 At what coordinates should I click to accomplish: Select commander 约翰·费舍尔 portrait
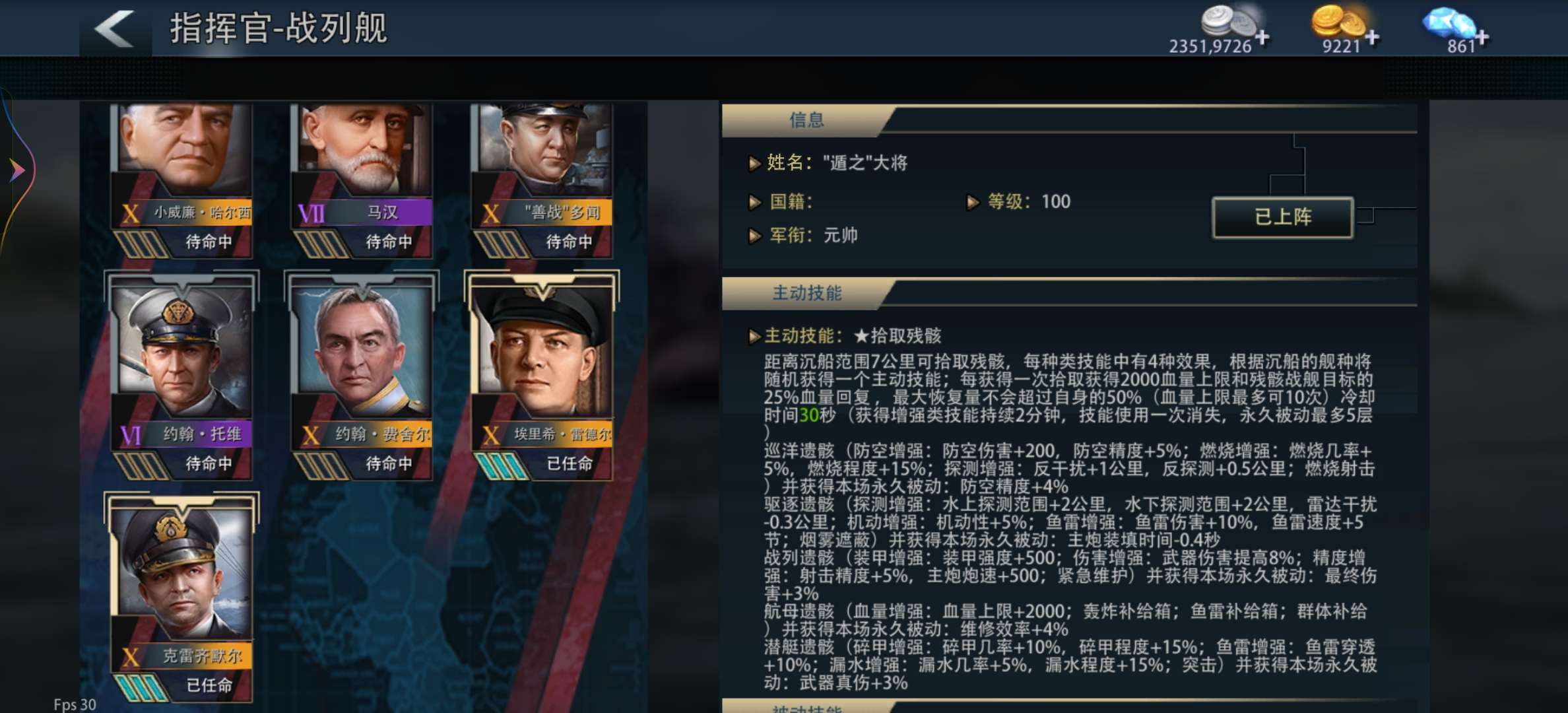pos(362,375)
